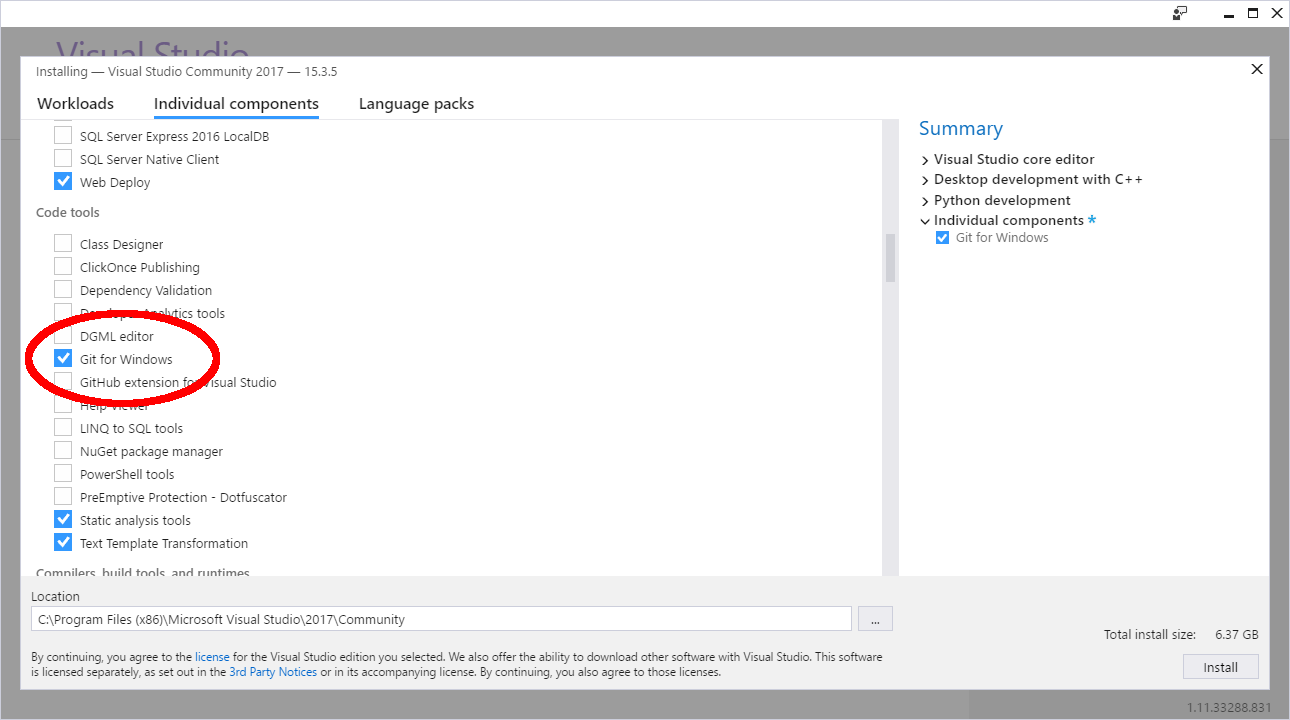Check SQL Server Express 2016 LocalDB

pyautogui.click(x=63, y=136)
